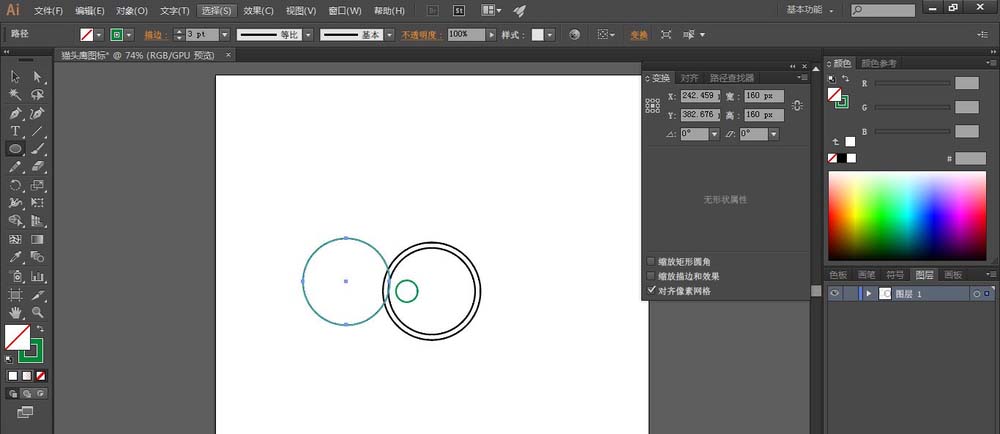
Task: Switch to 对齐 tab
Action: (x=689, y=78)
